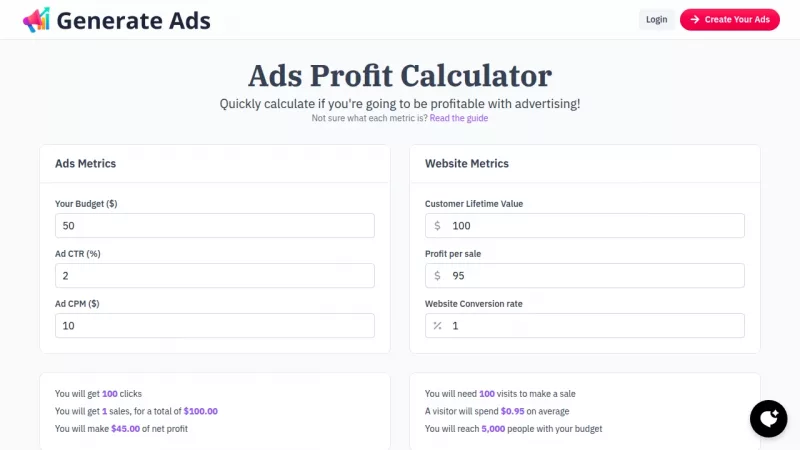Image resolution: width=800 pixels, height=450 pixels.
Task: Focus the Your Budget input field
Action: coord(215,226)
